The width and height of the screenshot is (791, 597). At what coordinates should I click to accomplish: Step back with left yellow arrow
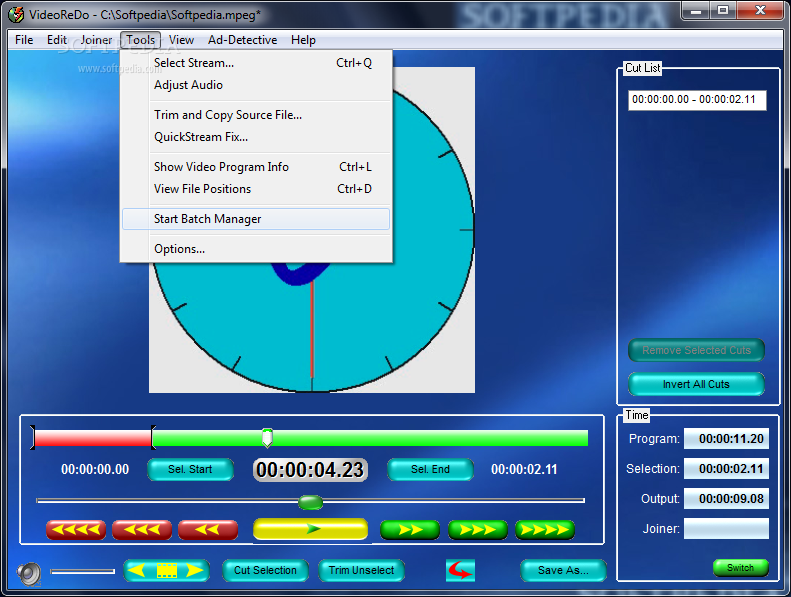(136, 570)
